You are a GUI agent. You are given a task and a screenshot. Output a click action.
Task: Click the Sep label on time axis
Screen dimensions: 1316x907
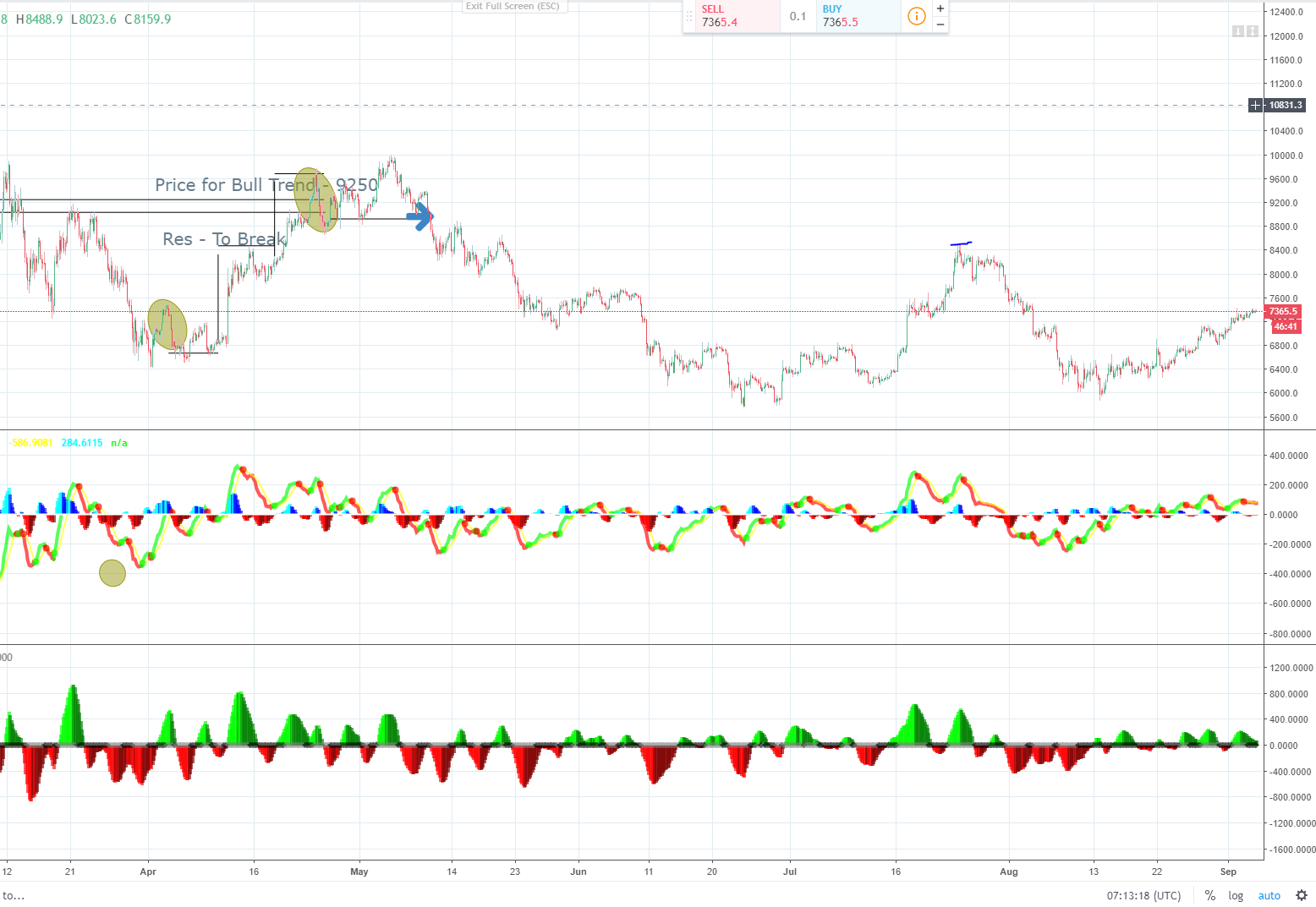click(1228, 871)
